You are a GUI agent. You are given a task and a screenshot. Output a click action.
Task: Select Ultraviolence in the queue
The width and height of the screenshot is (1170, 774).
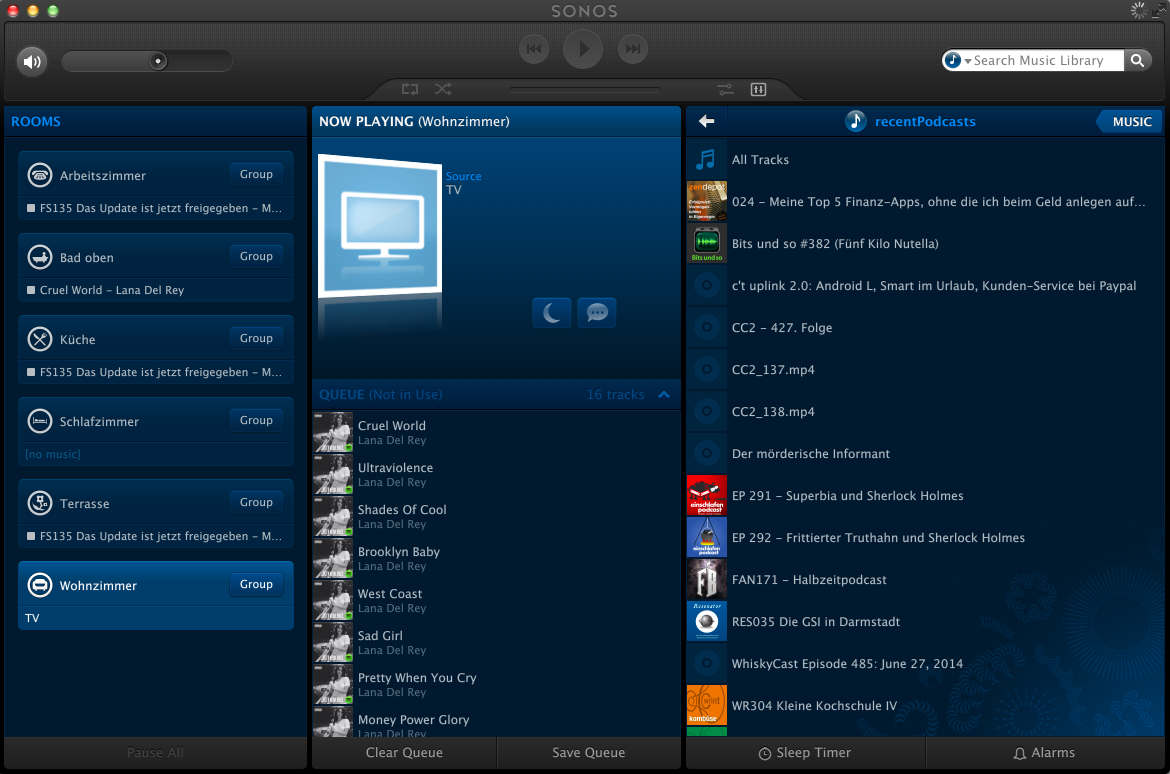496,474
